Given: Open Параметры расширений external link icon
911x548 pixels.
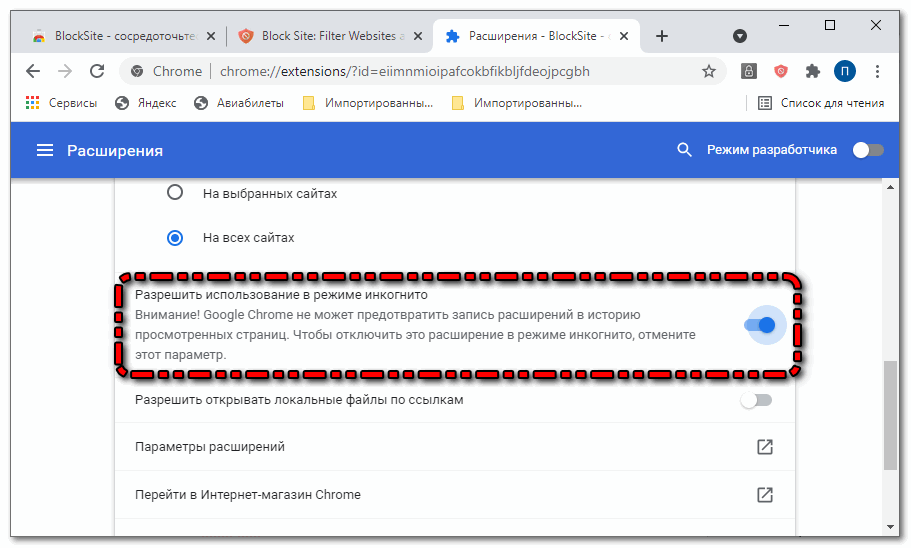Looking at the screenshot, I should coord(765,447).
